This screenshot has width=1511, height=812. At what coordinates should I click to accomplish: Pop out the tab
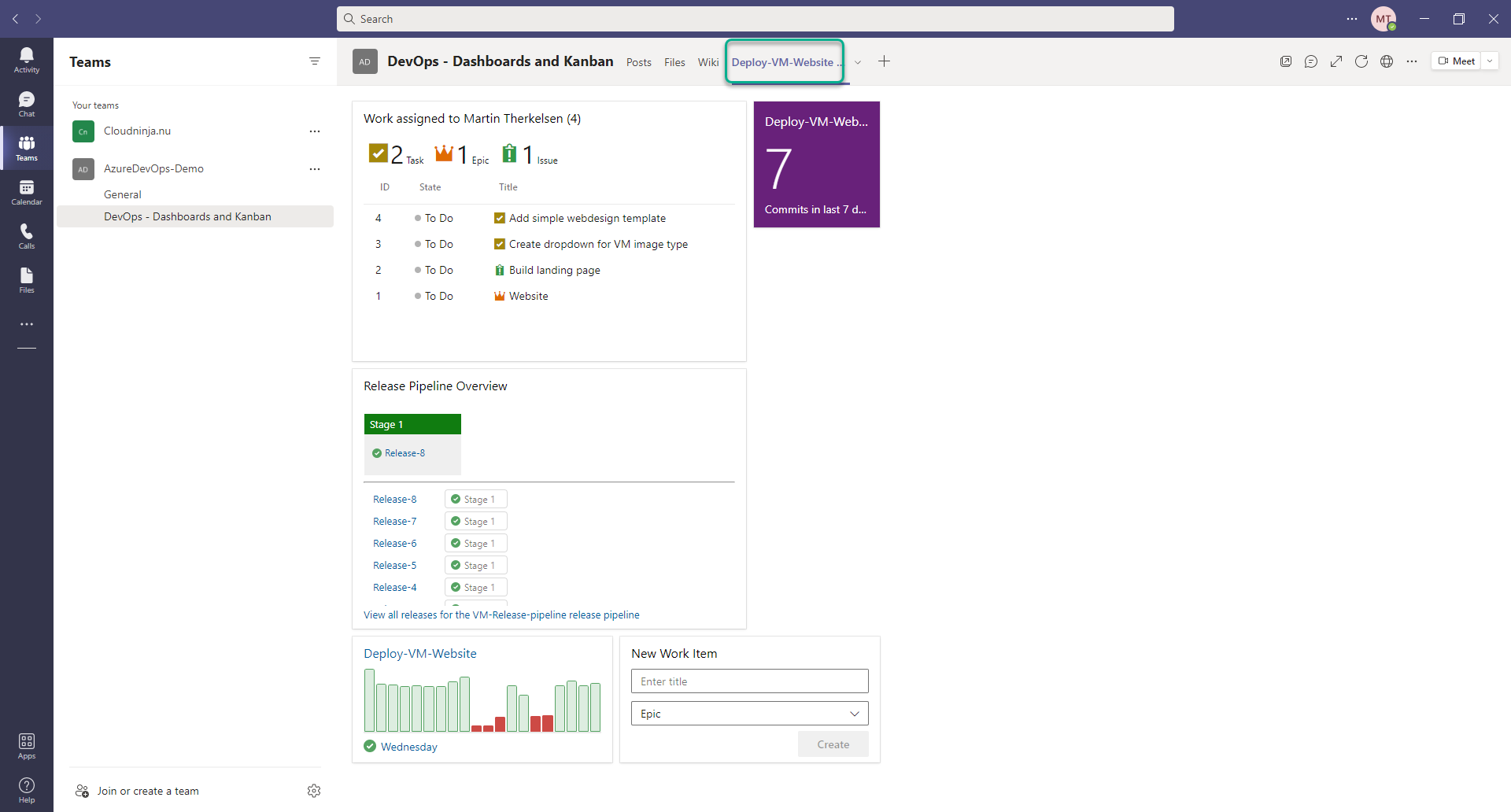click(x=1286, y=61)
